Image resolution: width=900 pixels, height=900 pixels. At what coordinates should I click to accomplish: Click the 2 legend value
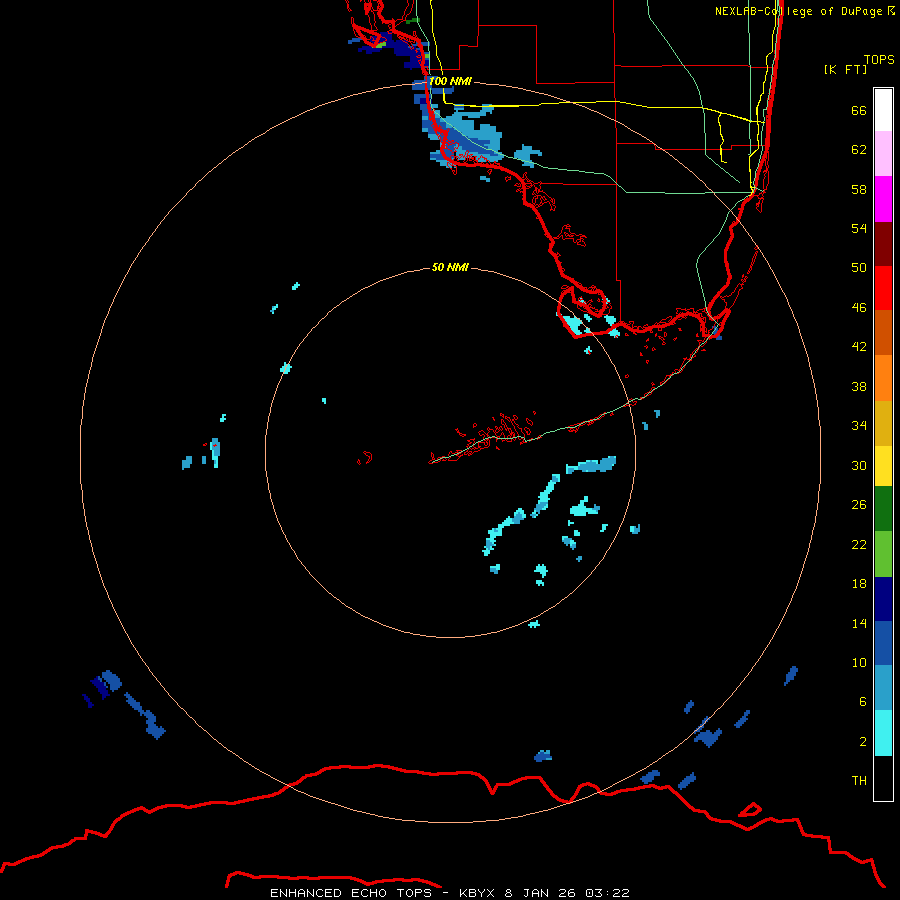[863, 742]
